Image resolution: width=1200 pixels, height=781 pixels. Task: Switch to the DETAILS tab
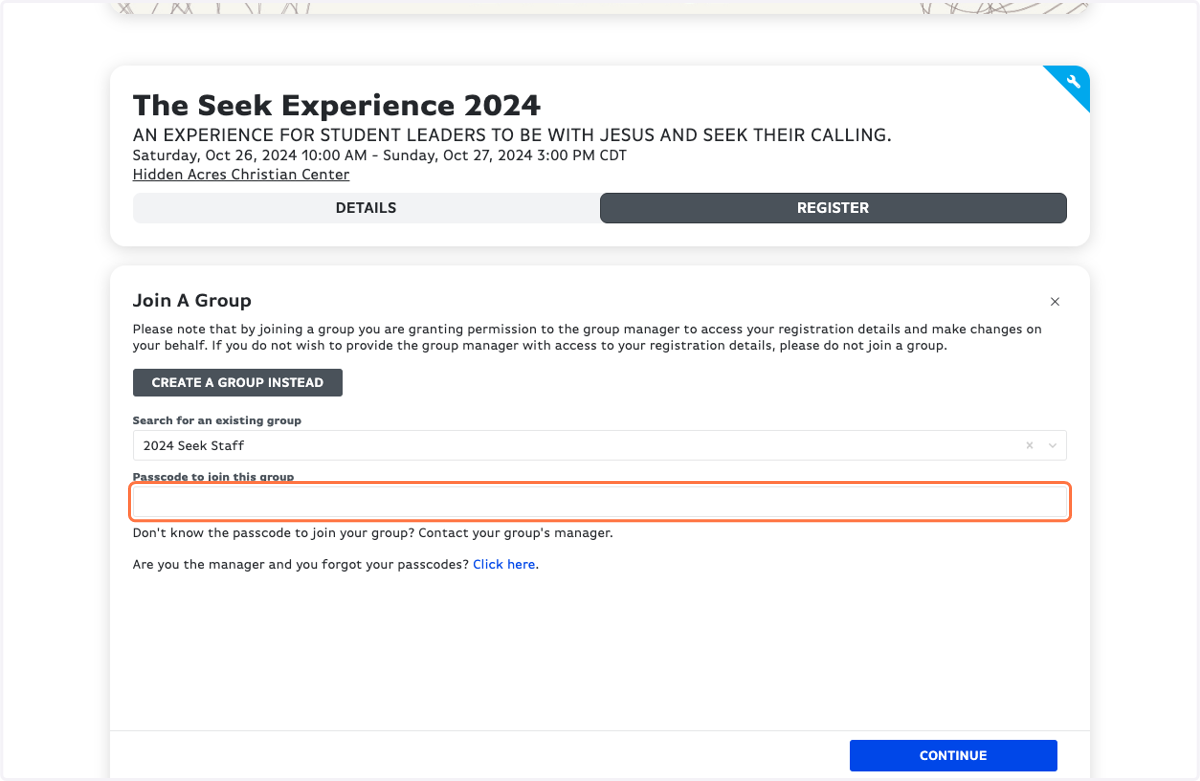click(366, 208)
